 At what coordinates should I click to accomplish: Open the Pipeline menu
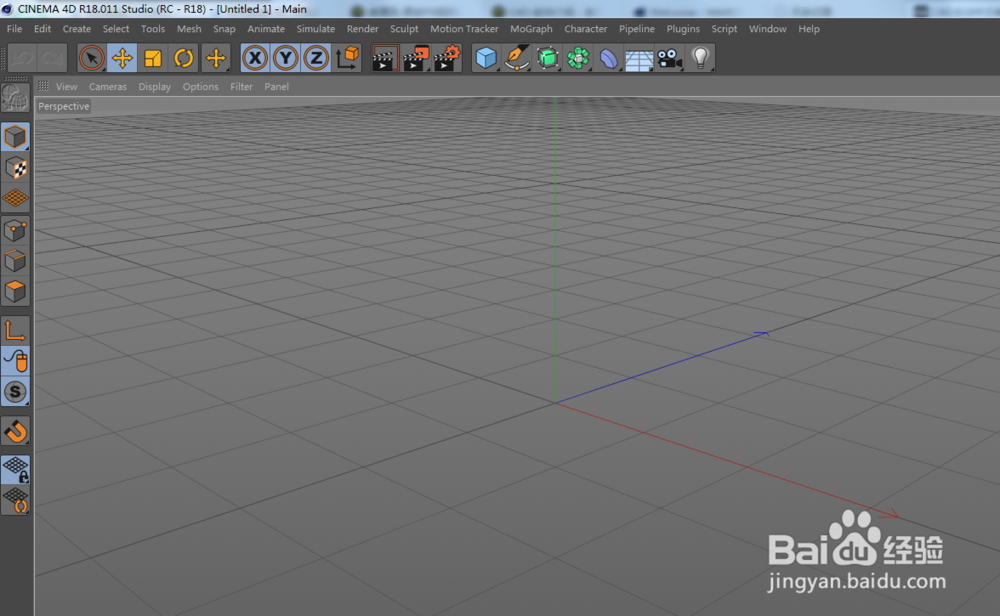pos(636,29)
